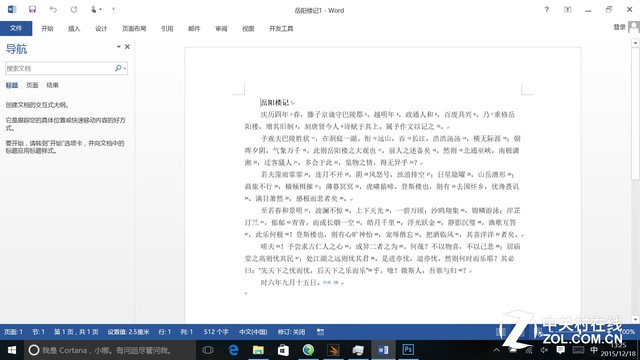The height and width of the screenshot is (360, 640).
Task: Open the 审阅 (Review) ribbon tab
Action: [x=221, y=29]
